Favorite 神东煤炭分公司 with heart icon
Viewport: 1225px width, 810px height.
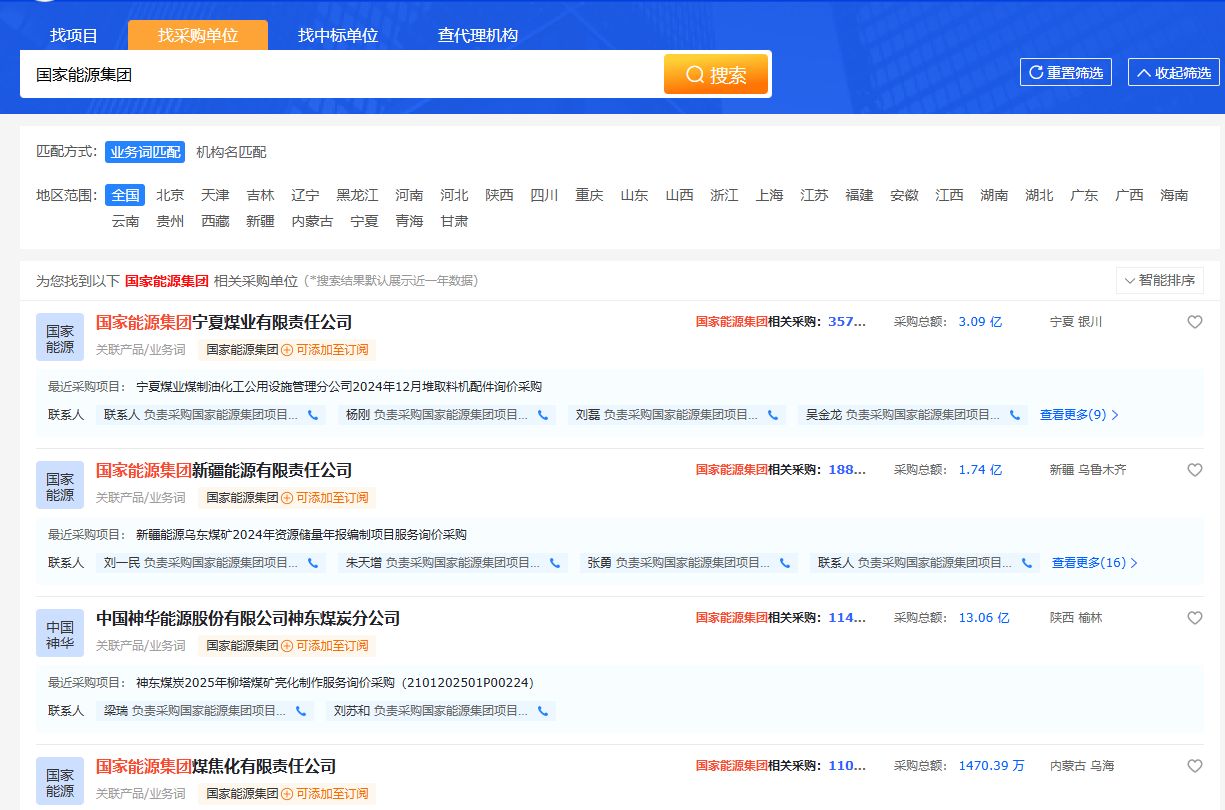[x=1194, y=618]
